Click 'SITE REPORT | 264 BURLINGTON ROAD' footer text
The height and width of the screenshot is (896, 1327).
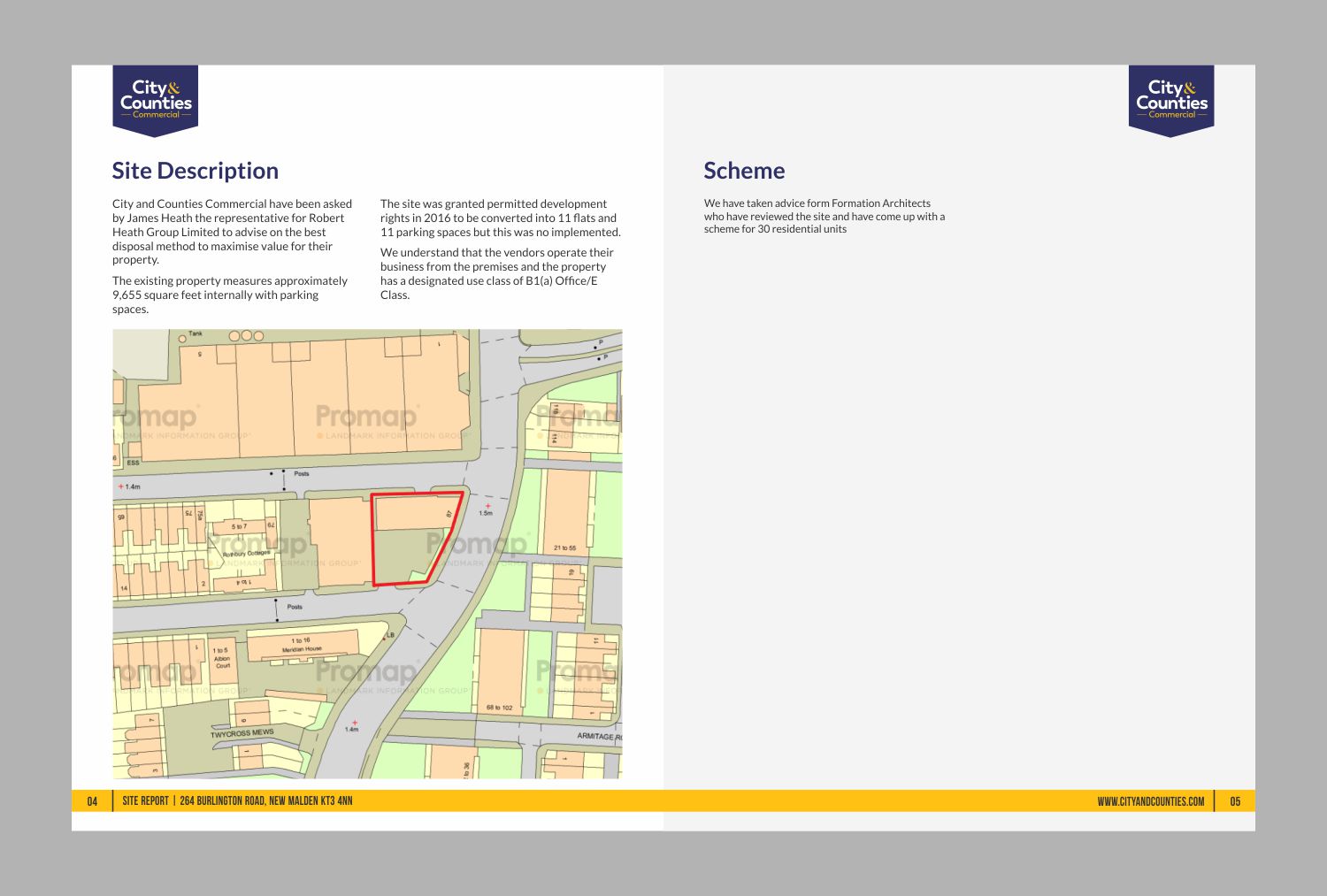(x=237, y=801)
